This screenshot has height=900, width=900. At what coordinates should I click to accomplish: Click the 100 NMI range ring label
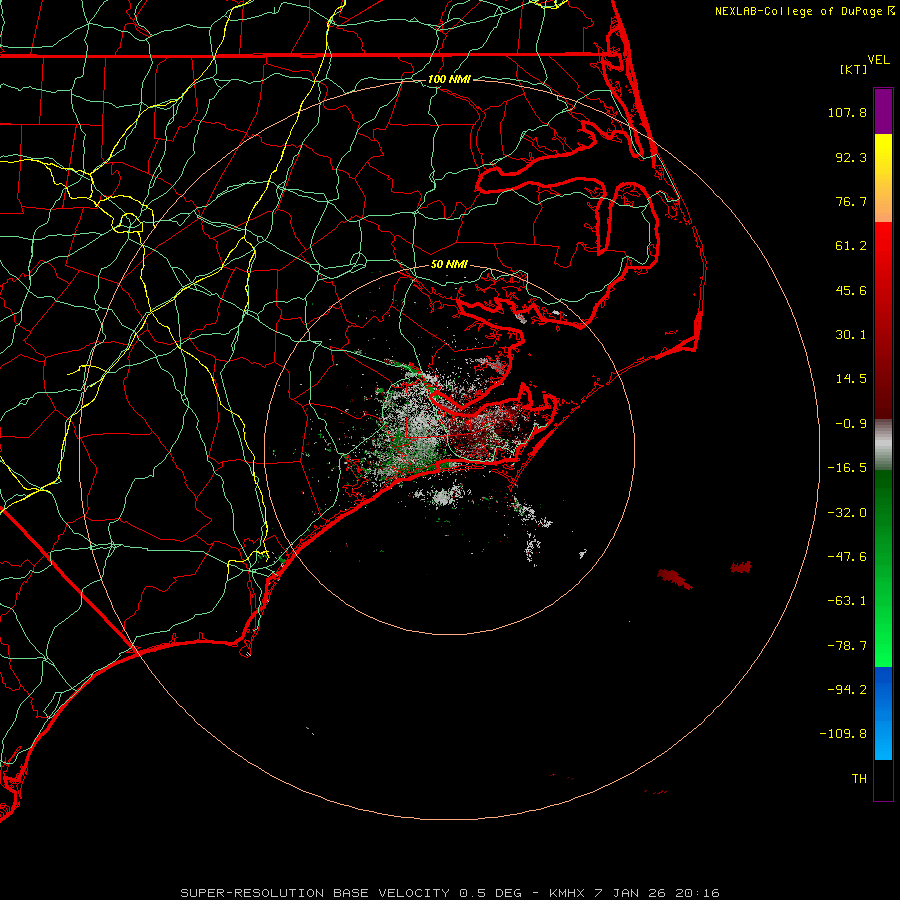pos(449,79)
